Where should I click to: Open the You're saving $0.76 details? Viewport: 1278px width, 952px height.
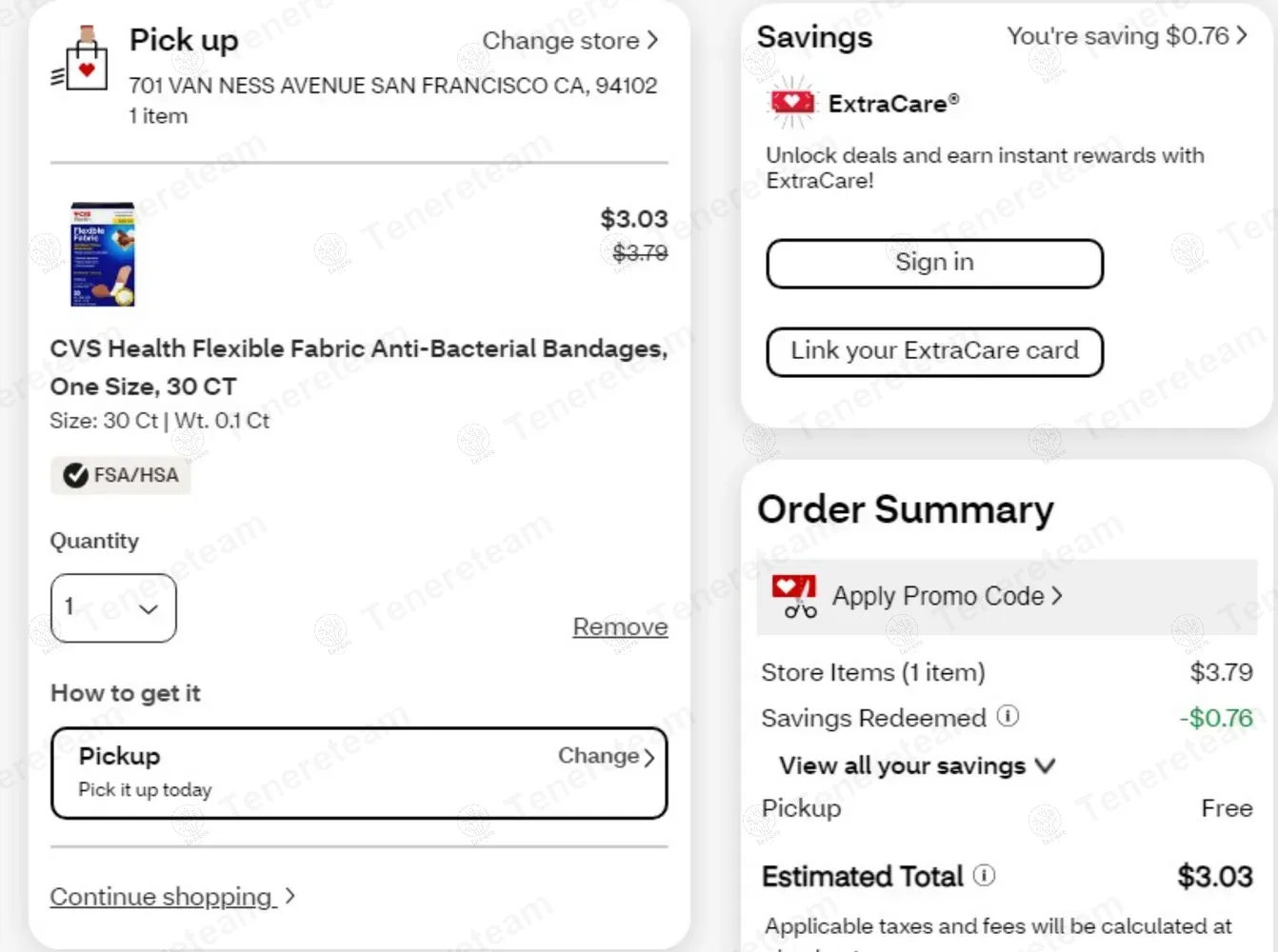1127,36
